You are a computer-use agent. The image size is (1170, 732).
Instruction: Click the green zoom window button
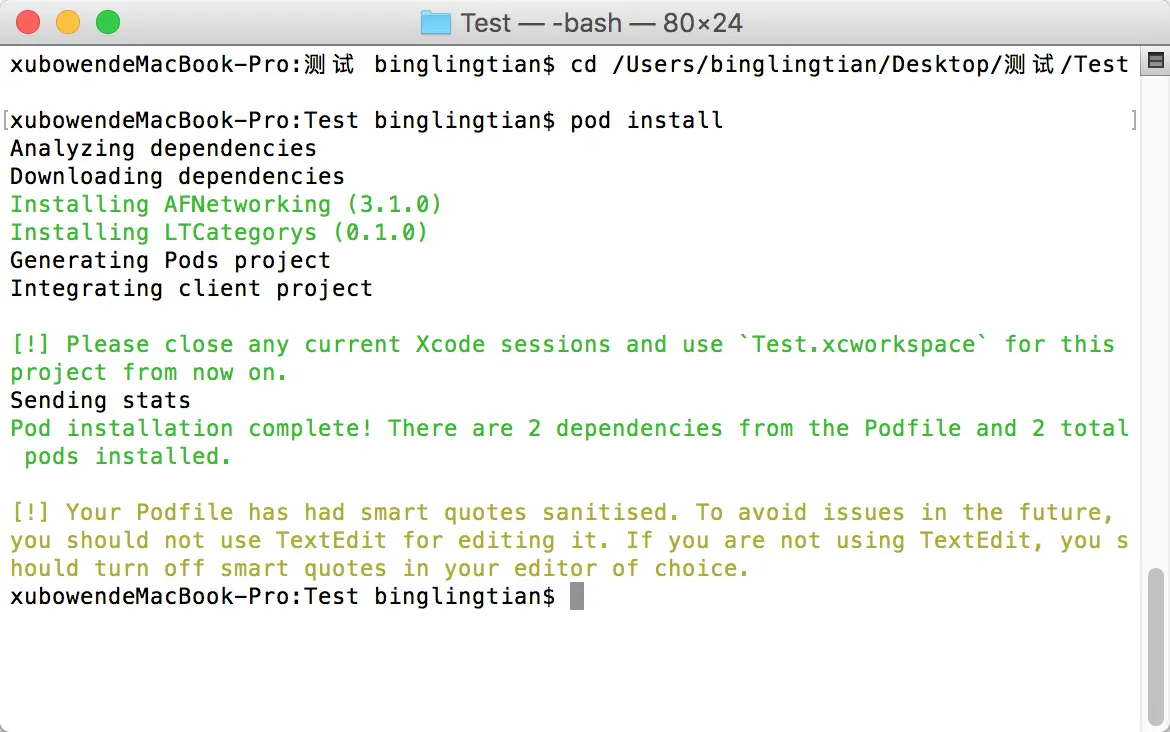click(108, 22)
